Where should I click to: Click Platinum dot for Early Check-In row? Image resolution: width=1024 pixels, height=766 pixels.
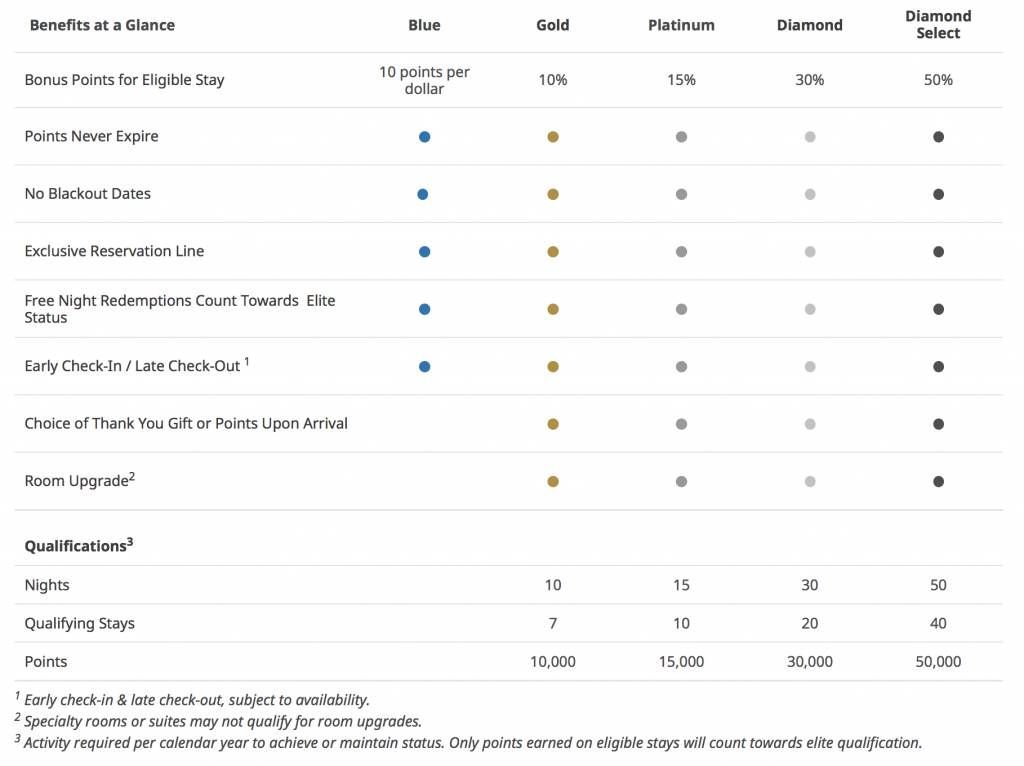pos(681,366)
